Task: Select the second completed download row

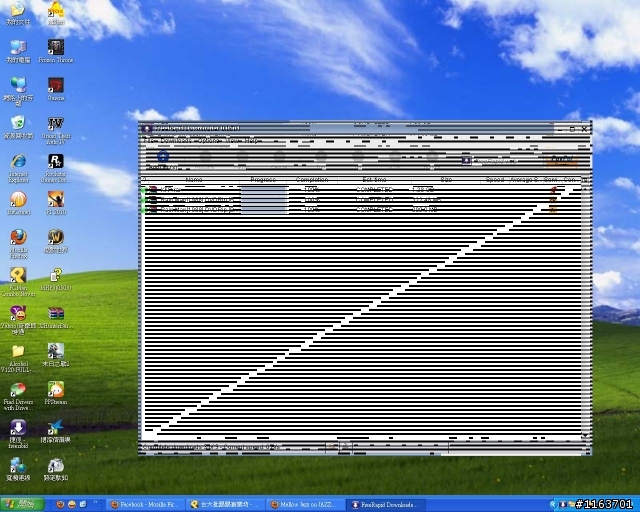Action: point(361,200)
